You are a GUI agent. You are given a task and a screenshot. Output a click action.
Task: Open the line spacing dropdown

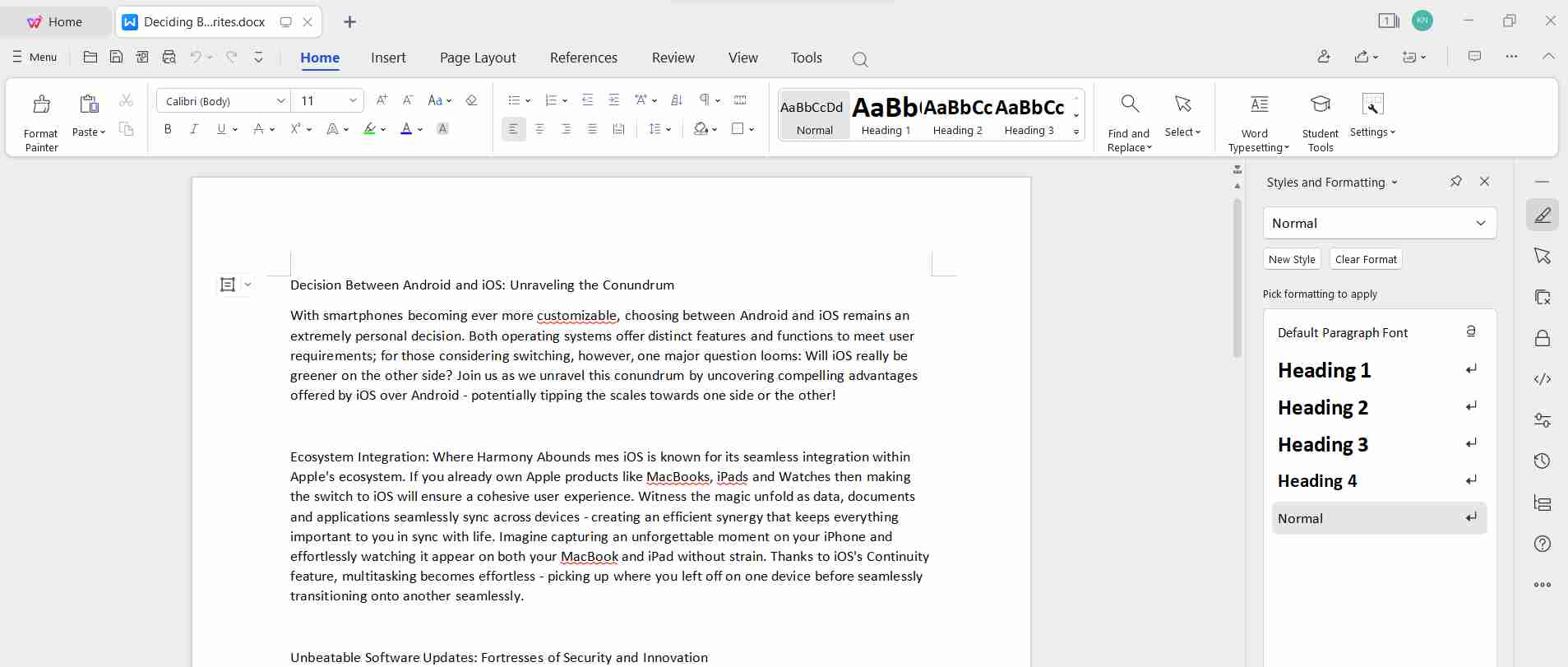[668, 129]
